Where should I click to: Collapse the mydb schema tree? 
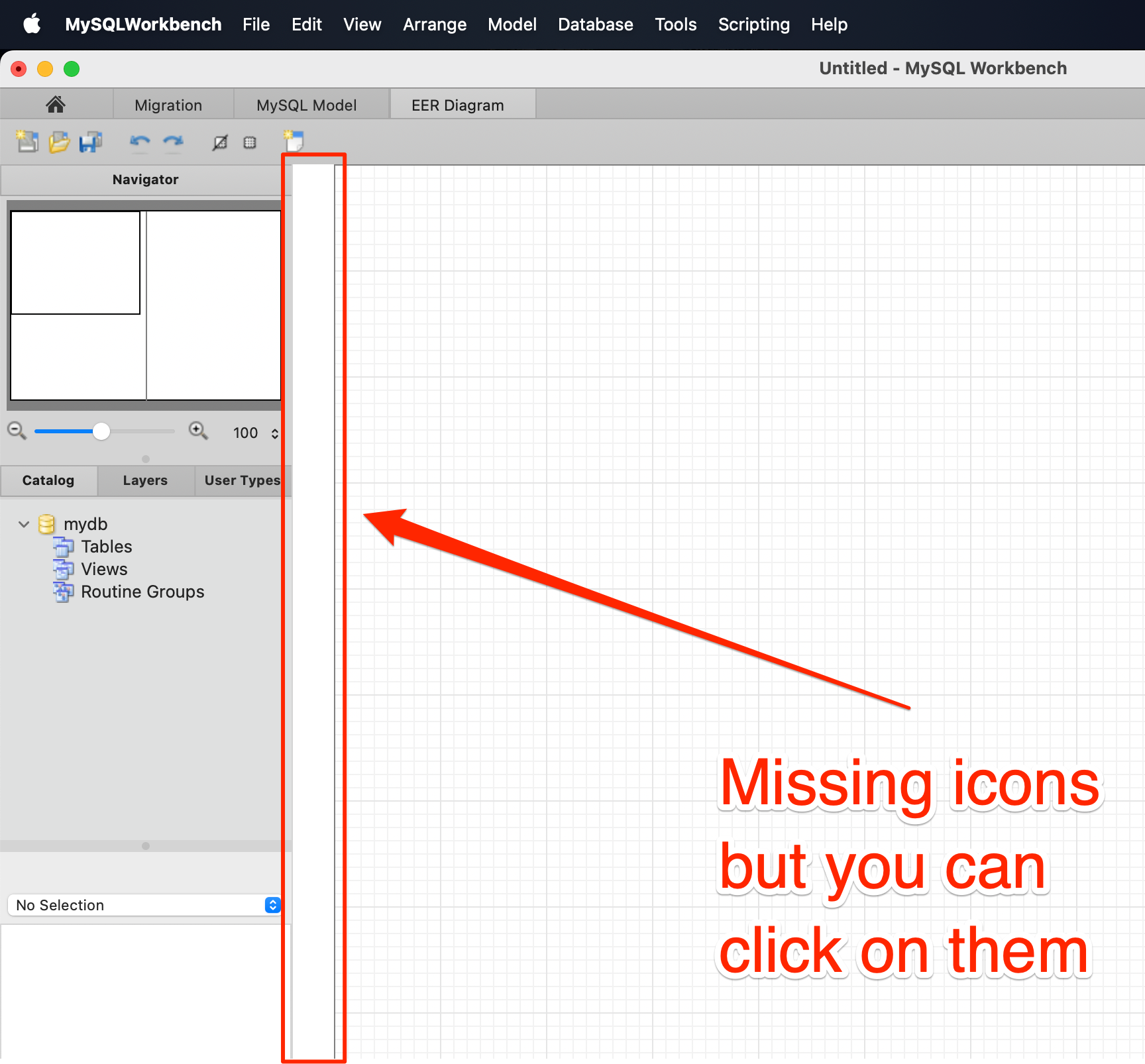click(24, 524)
